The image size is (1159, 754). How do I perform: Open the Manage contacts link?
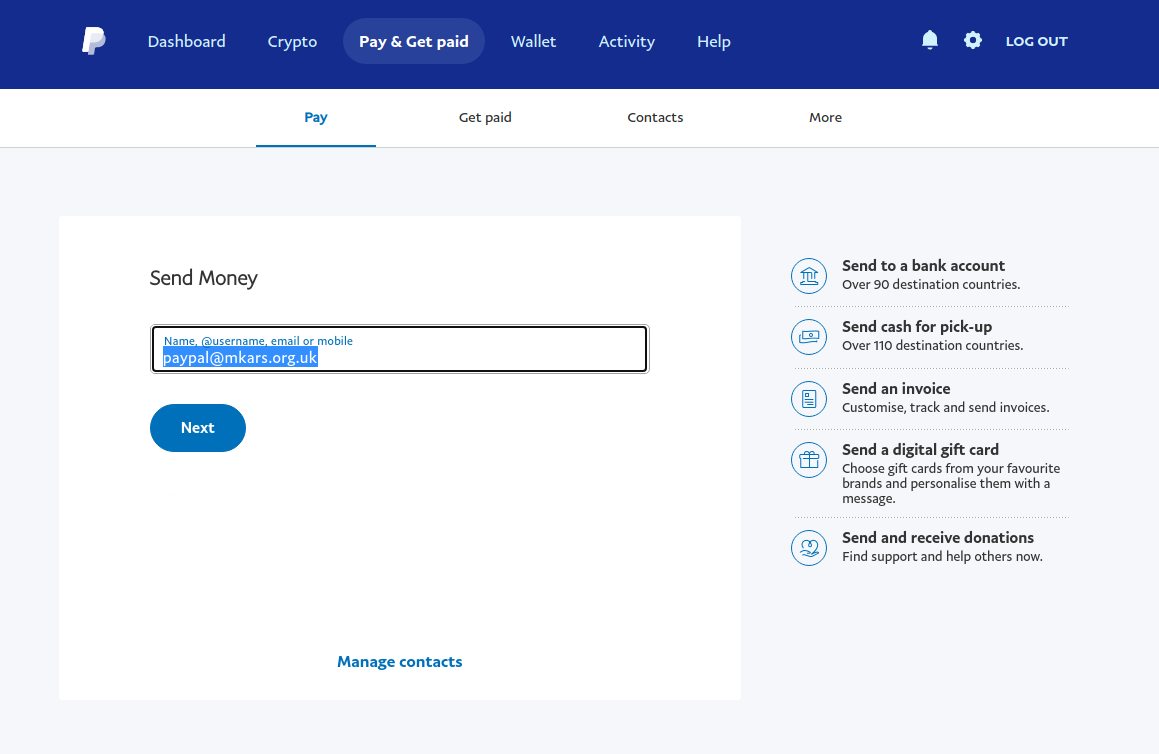click(x=400, y=662)
